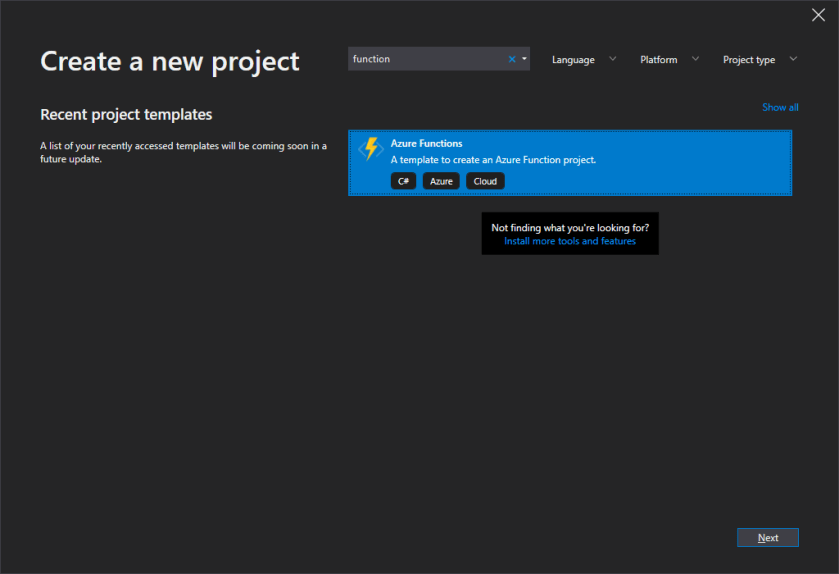Click the Cloud tag on the template
Screen dimensions: 839x574
[485, 181]
